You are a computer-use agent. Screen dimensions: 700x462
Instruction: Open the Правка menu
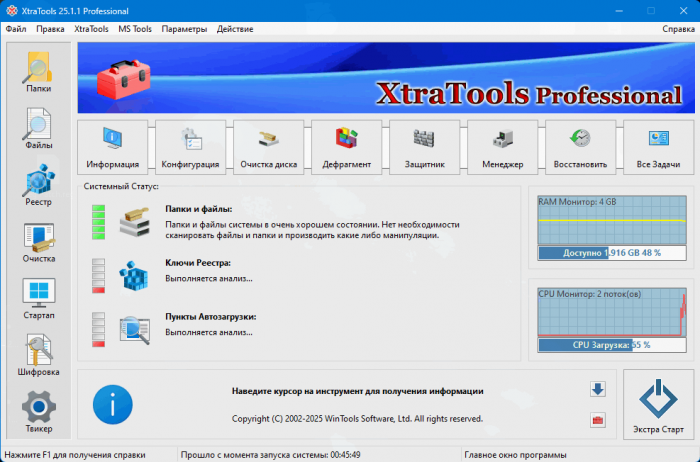click(x=50, y=29)
